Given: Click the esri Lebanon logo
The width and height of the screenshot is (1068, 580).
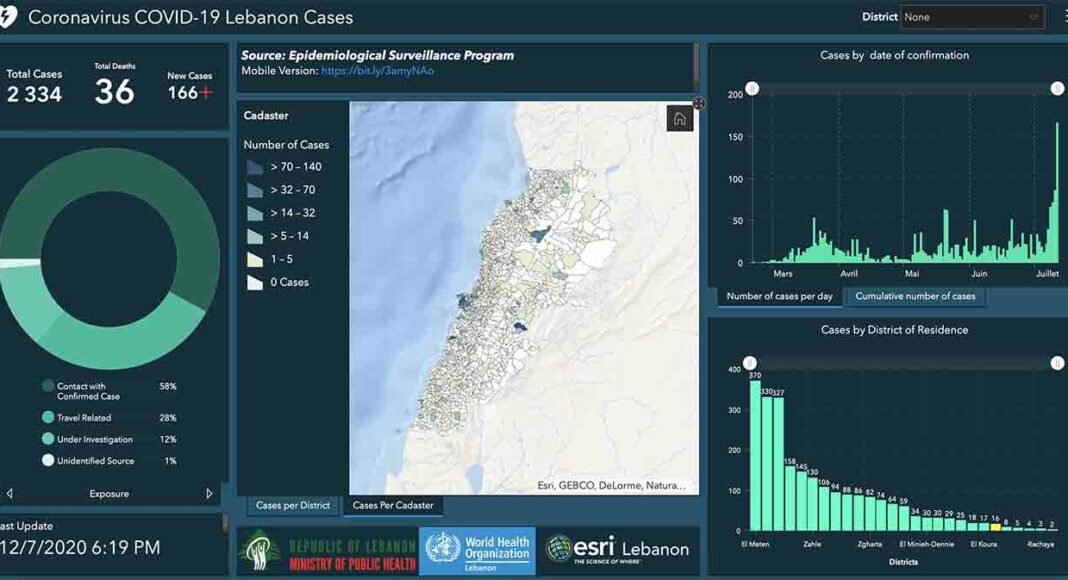Looking at the screenshot, I should tap(617, 549).
